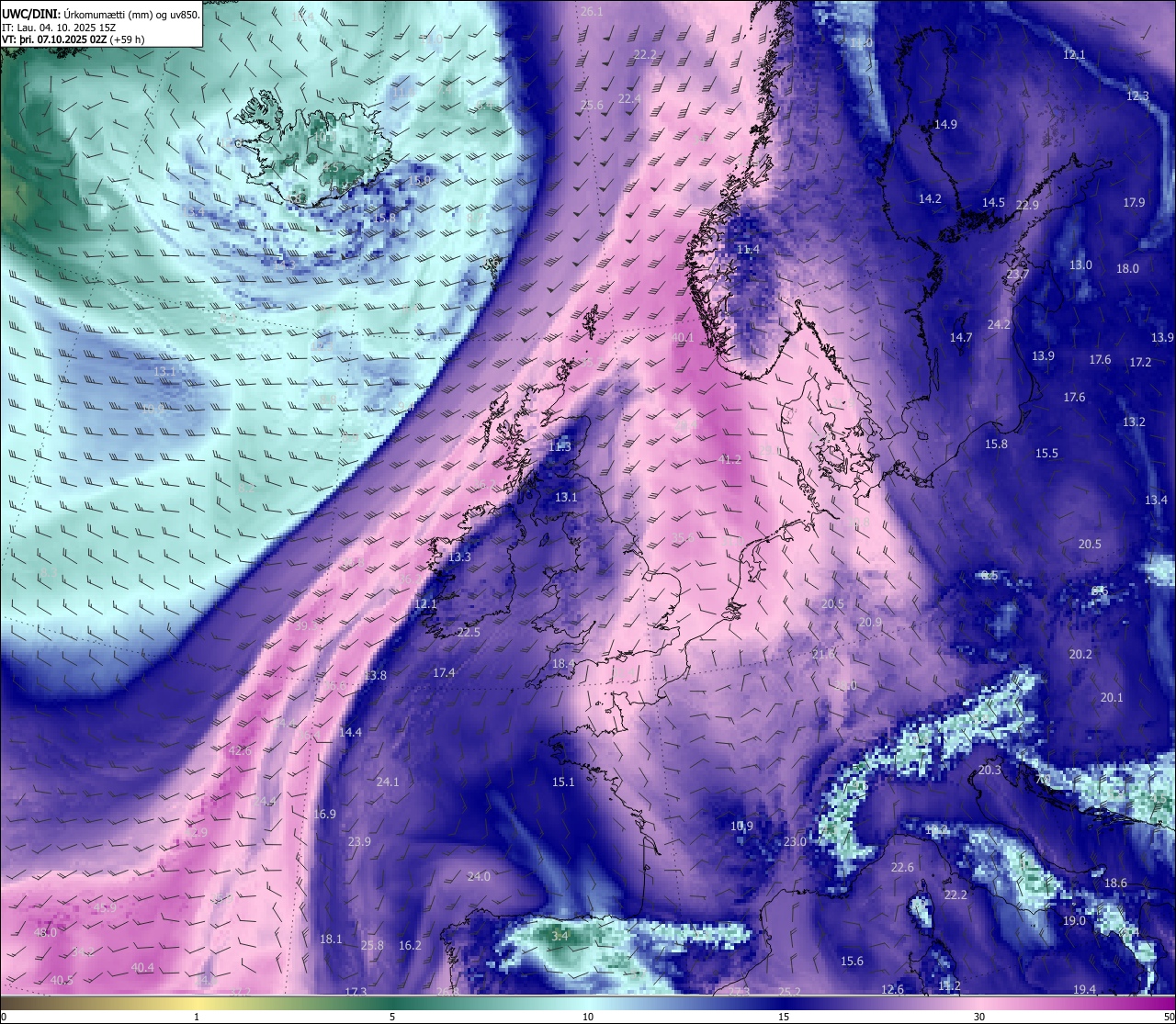The width and height of the screenshot is (1176, 1024).
Task: Click the 23.7 value label
Action: click(x=1018, y=275)
